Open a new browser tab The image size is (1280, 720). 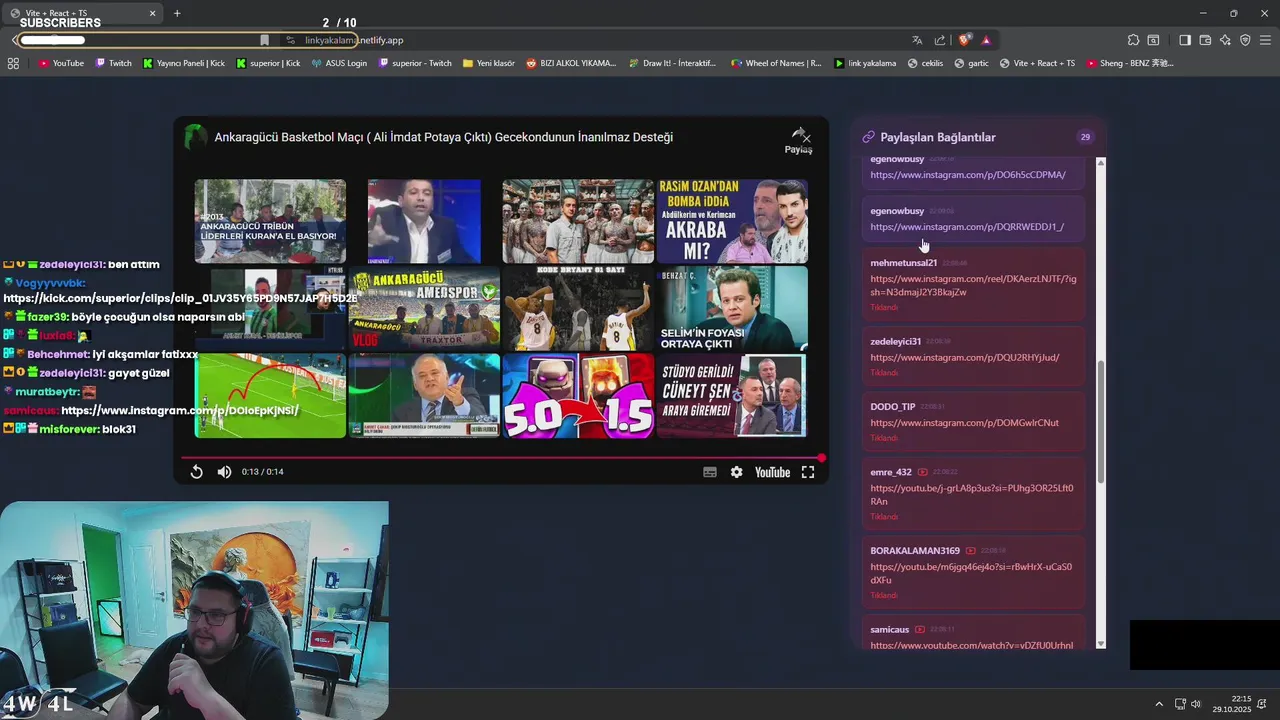[177, 14]
